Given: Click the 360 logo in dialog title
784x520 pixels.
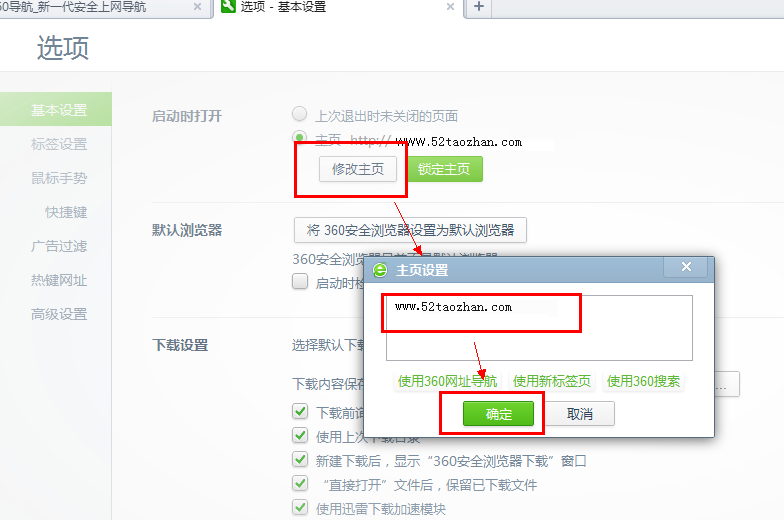Looking at the screenshot, I should (380, 270).
